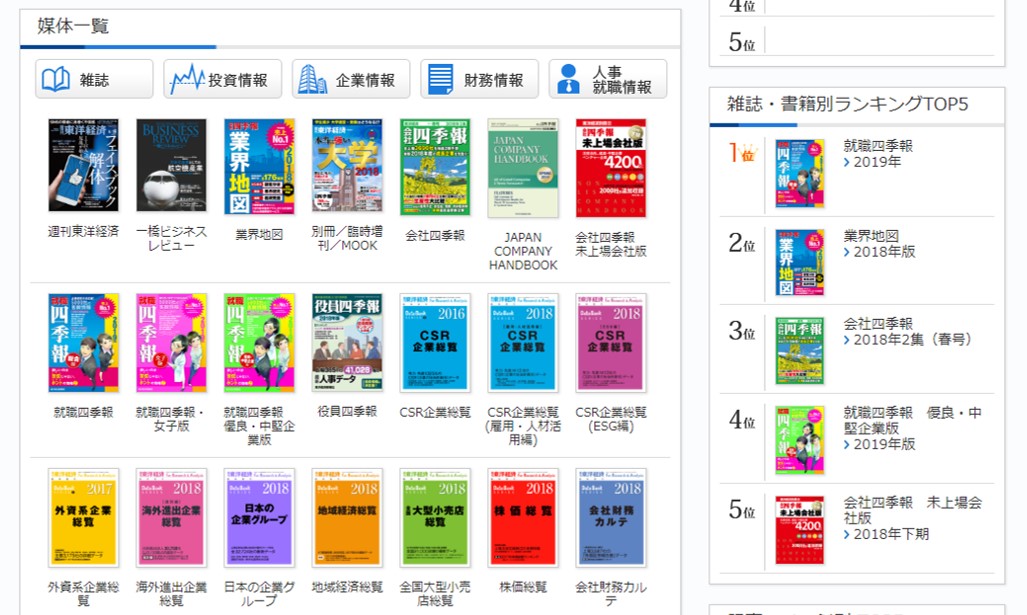Click the 就職四季報 cover in media list
The height and width of the screenshot is (615, 1027).
pos(83,343)
